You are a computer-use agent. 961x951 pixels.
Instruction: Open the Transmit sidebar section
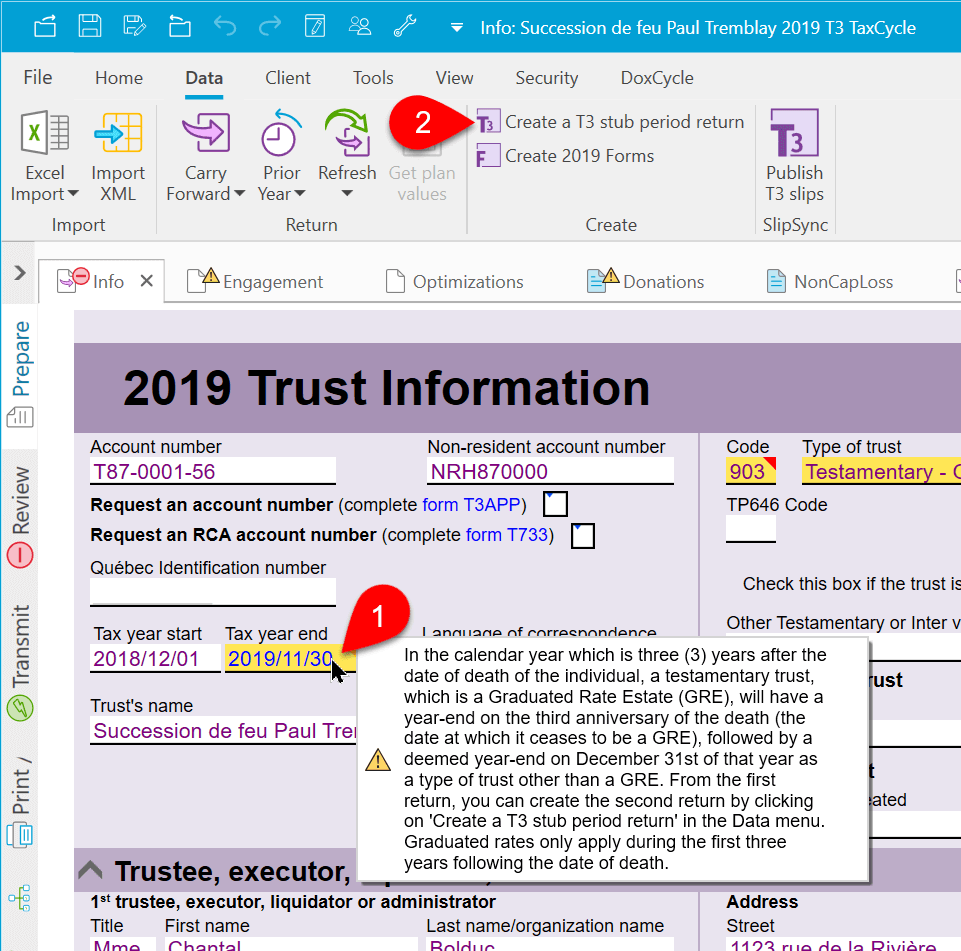20,662
